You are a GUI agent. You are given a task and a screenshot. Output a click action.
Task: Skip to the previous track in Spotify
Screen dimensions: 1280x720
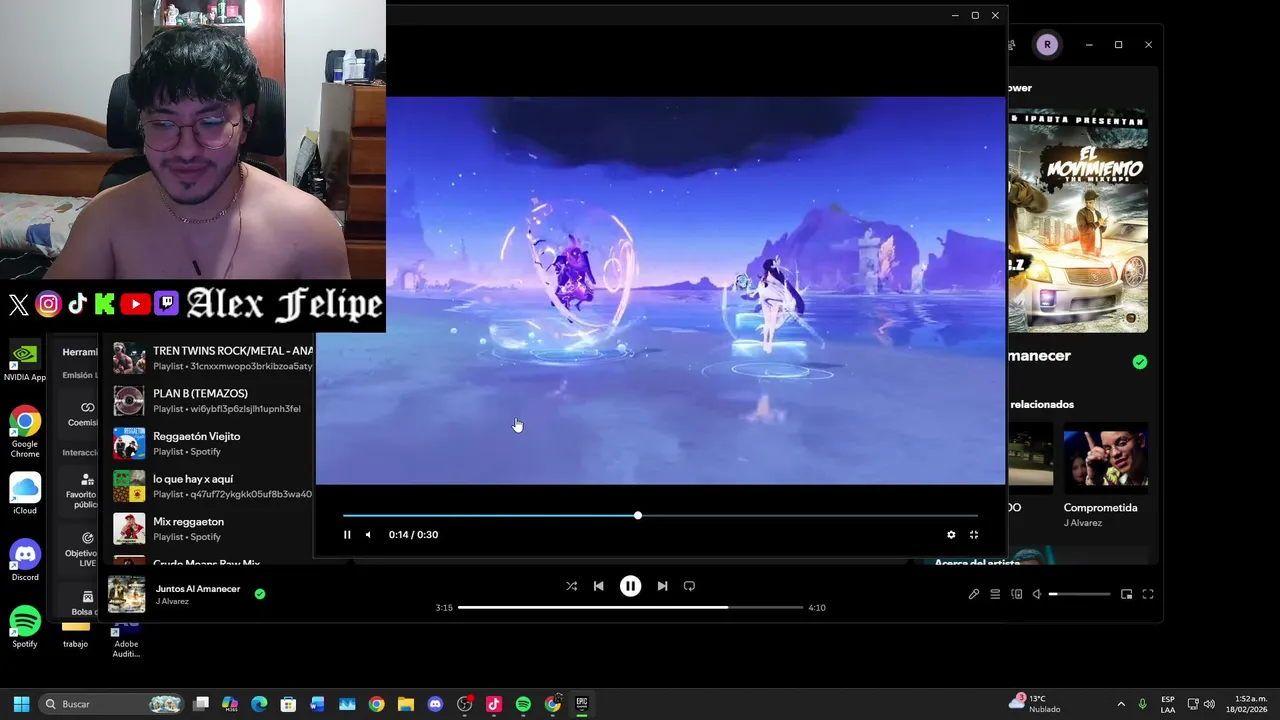[598, 586]
